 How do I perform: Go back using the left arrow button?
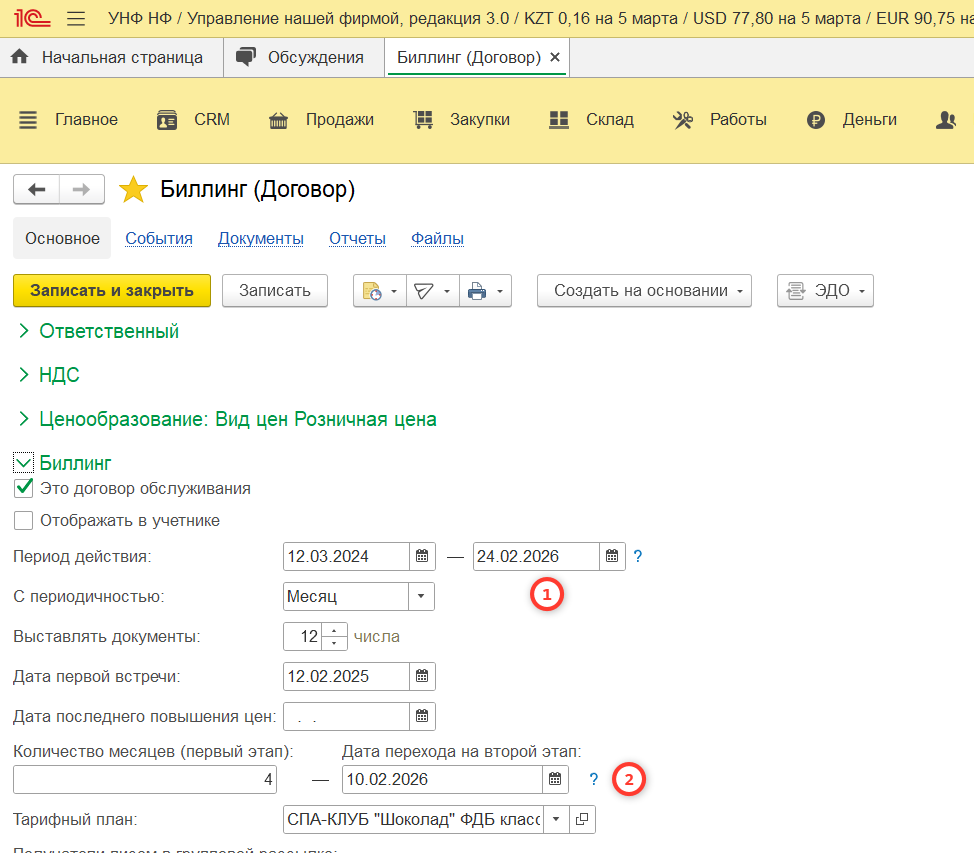pos(37,189)
